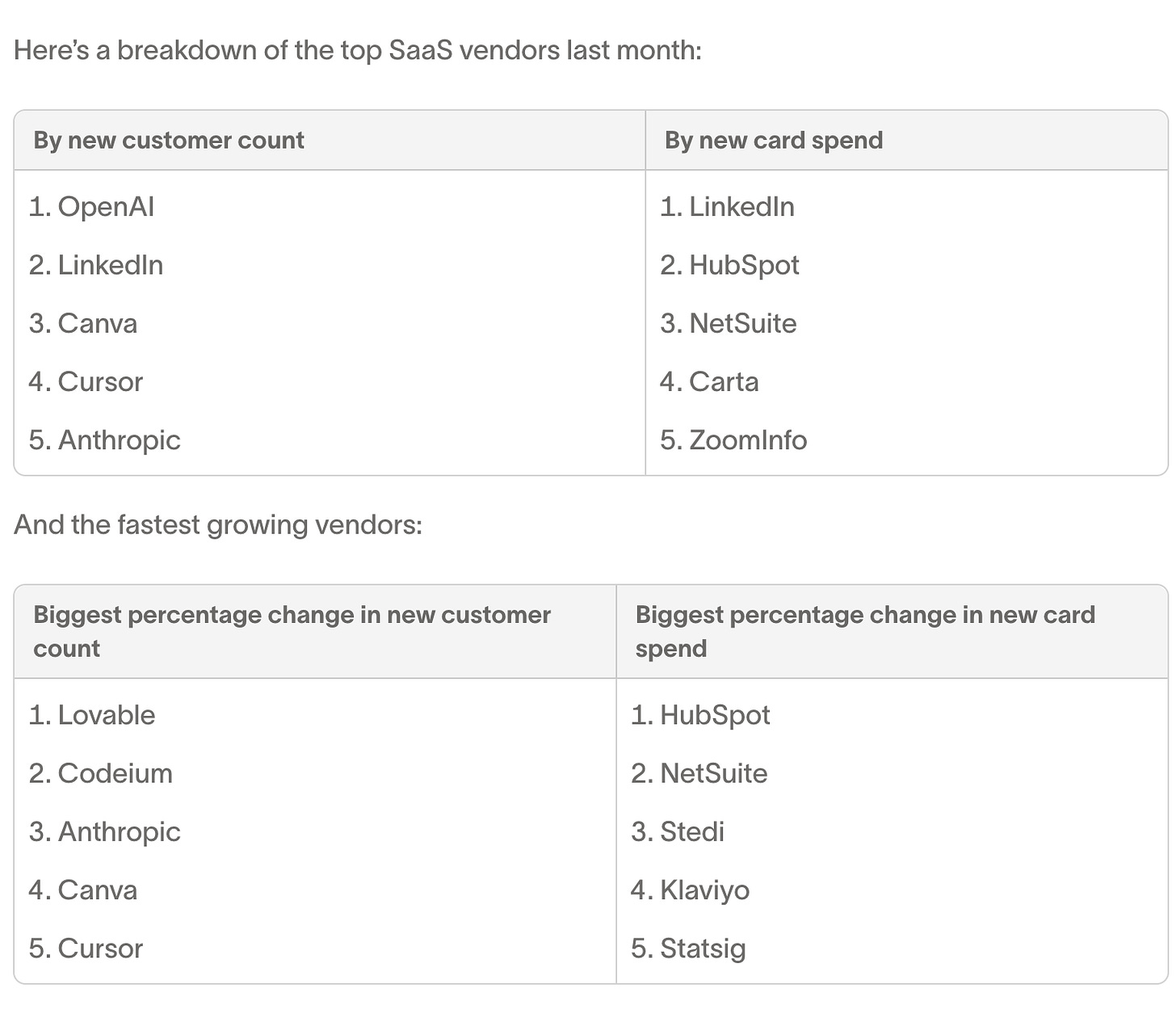Click LinkedIn ranked second by new customer count

coord(96,265)
